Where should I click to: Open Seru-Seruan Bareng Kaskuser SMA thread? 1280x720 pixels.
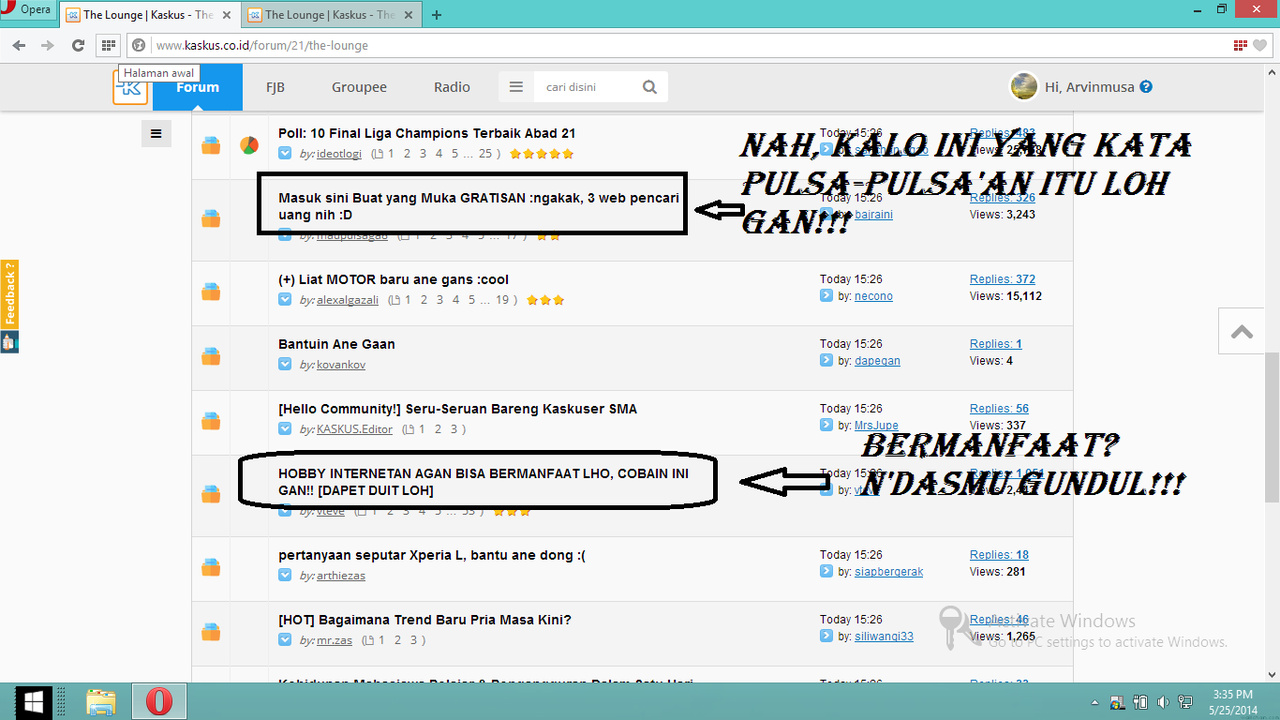click(458, 408)
